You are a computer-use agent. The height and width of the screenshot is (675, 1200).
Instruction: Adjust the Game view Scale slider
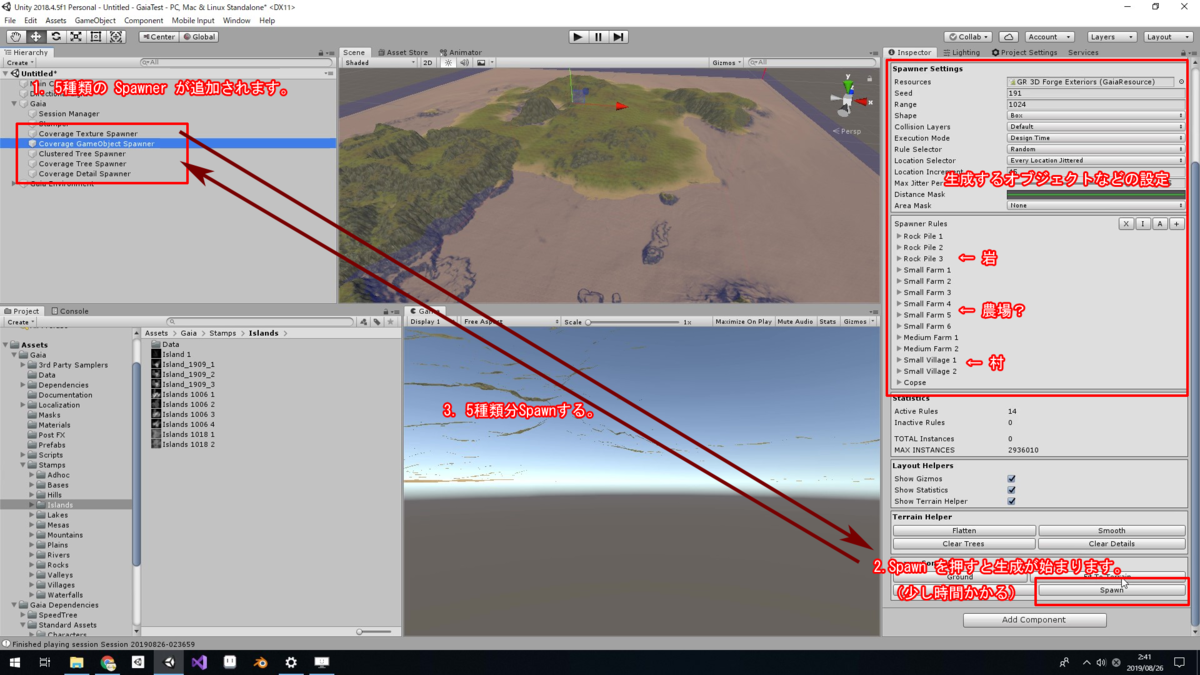tap(634, 322)
